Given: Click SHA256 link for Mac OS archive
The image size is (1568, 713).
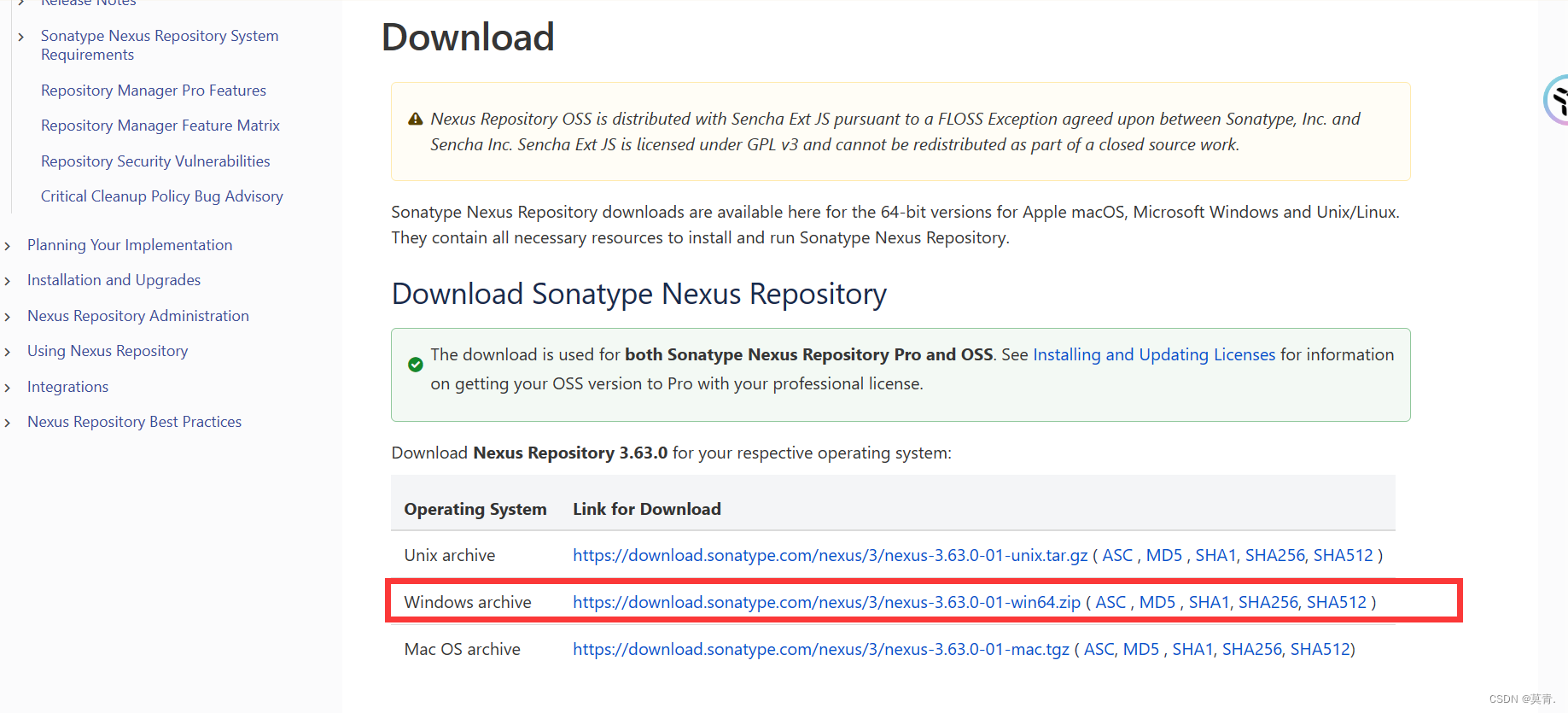Looking at the screenshot, I should click(1252, 649).
